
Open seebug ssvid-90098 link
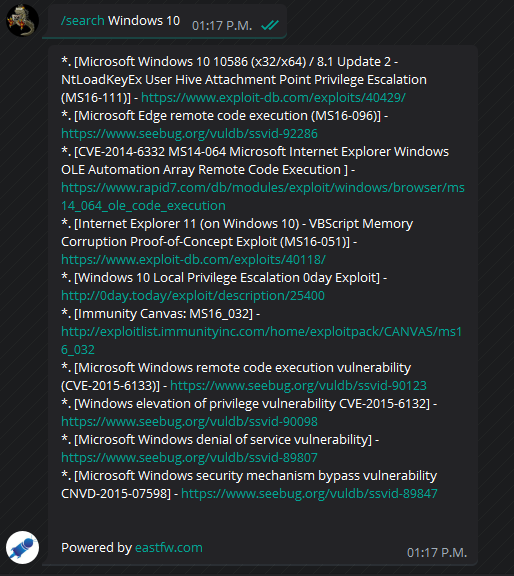(x=189, y=421)
